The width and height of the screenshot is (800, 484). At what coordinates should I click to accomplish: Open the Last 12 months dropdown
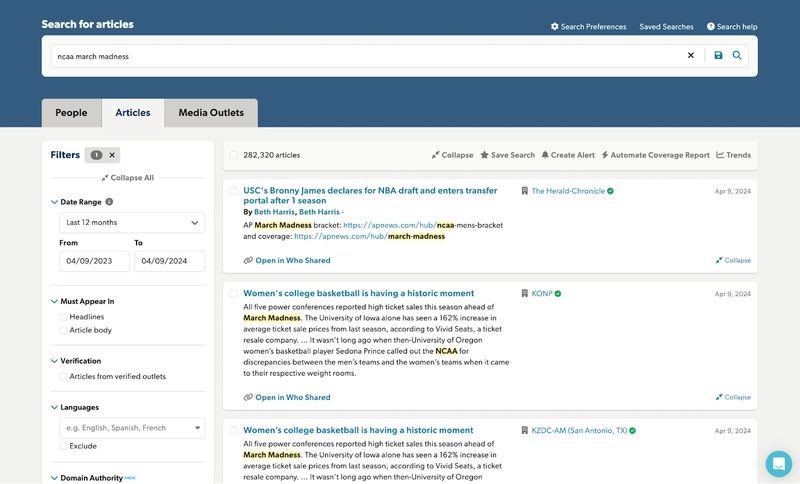point(132,222)
